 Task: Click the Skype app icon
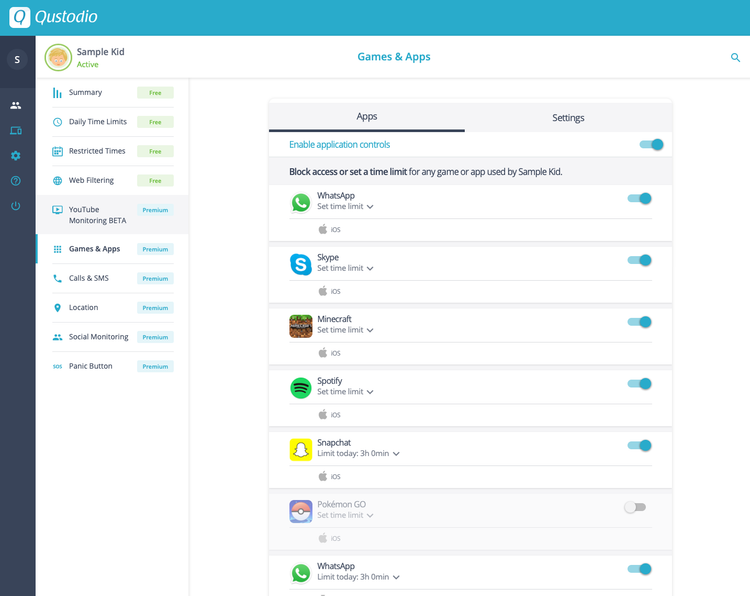[x=301, y=265]
